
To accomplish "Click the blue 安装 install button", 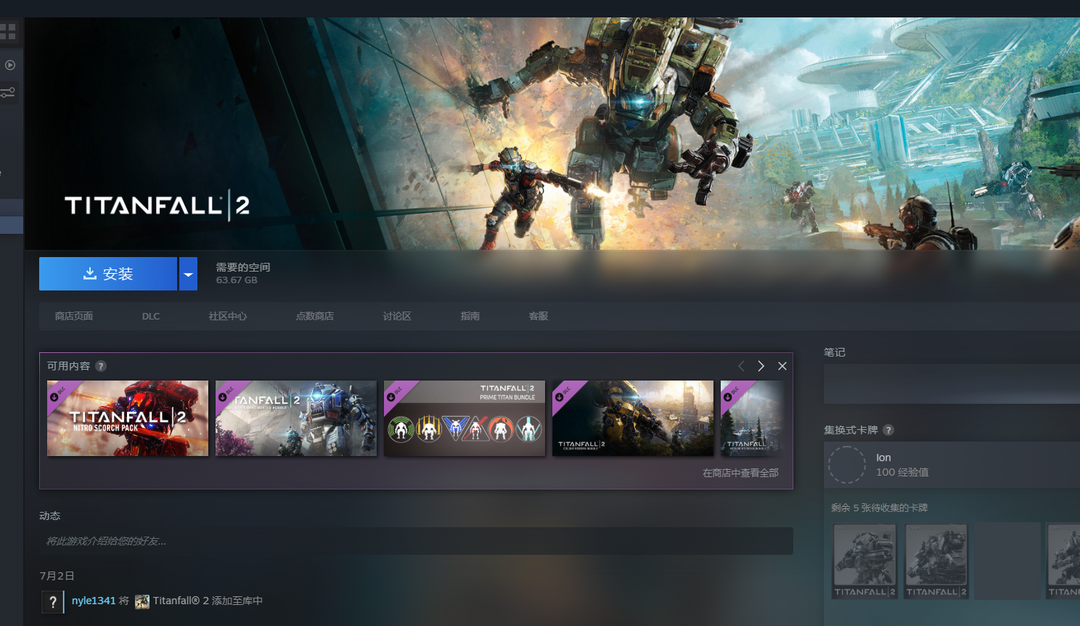I will click(108, 273).
